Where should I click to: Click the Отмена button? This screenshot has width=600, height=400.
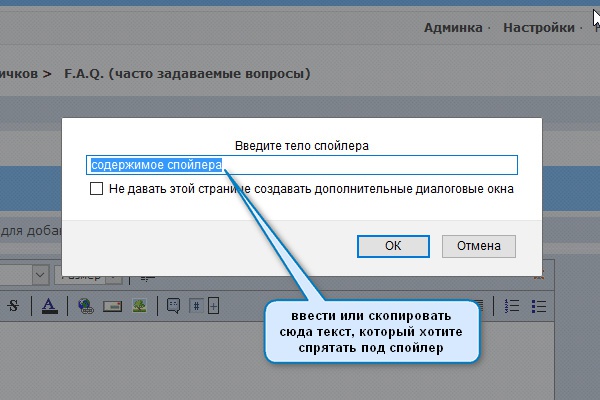(x=479, y=246)
